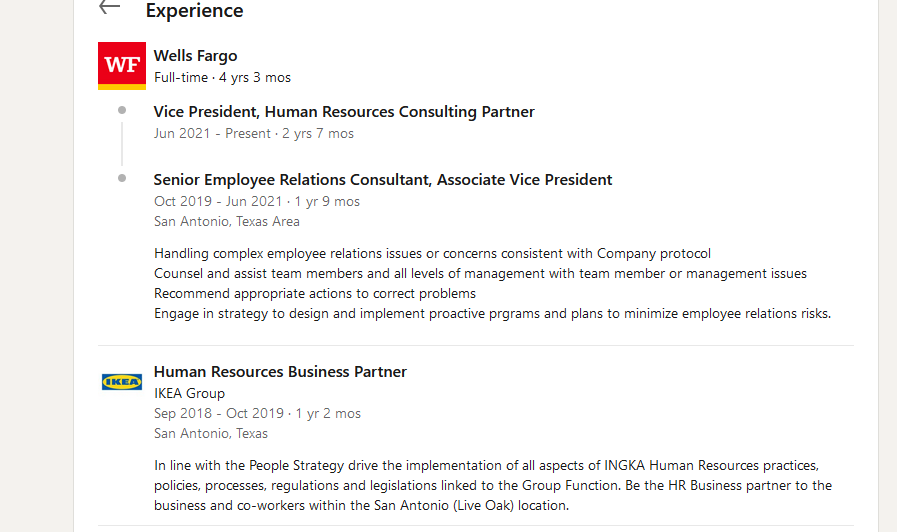Click the Sep 2018 - Oct 2019 date line
The height and width of the screenshot is (532, 897).
coord(257,414)
